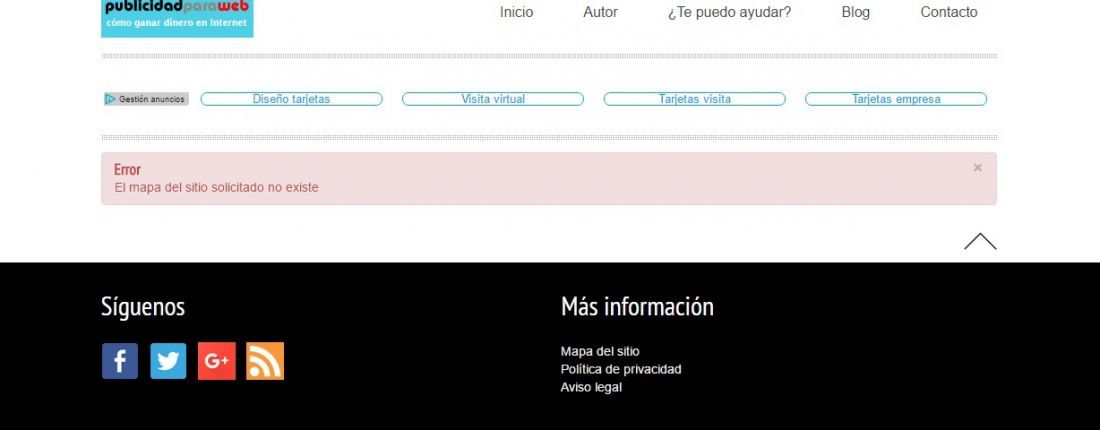Click the publicidadparaweb logo
This screenshot has height=430, width=1100.
177,17
